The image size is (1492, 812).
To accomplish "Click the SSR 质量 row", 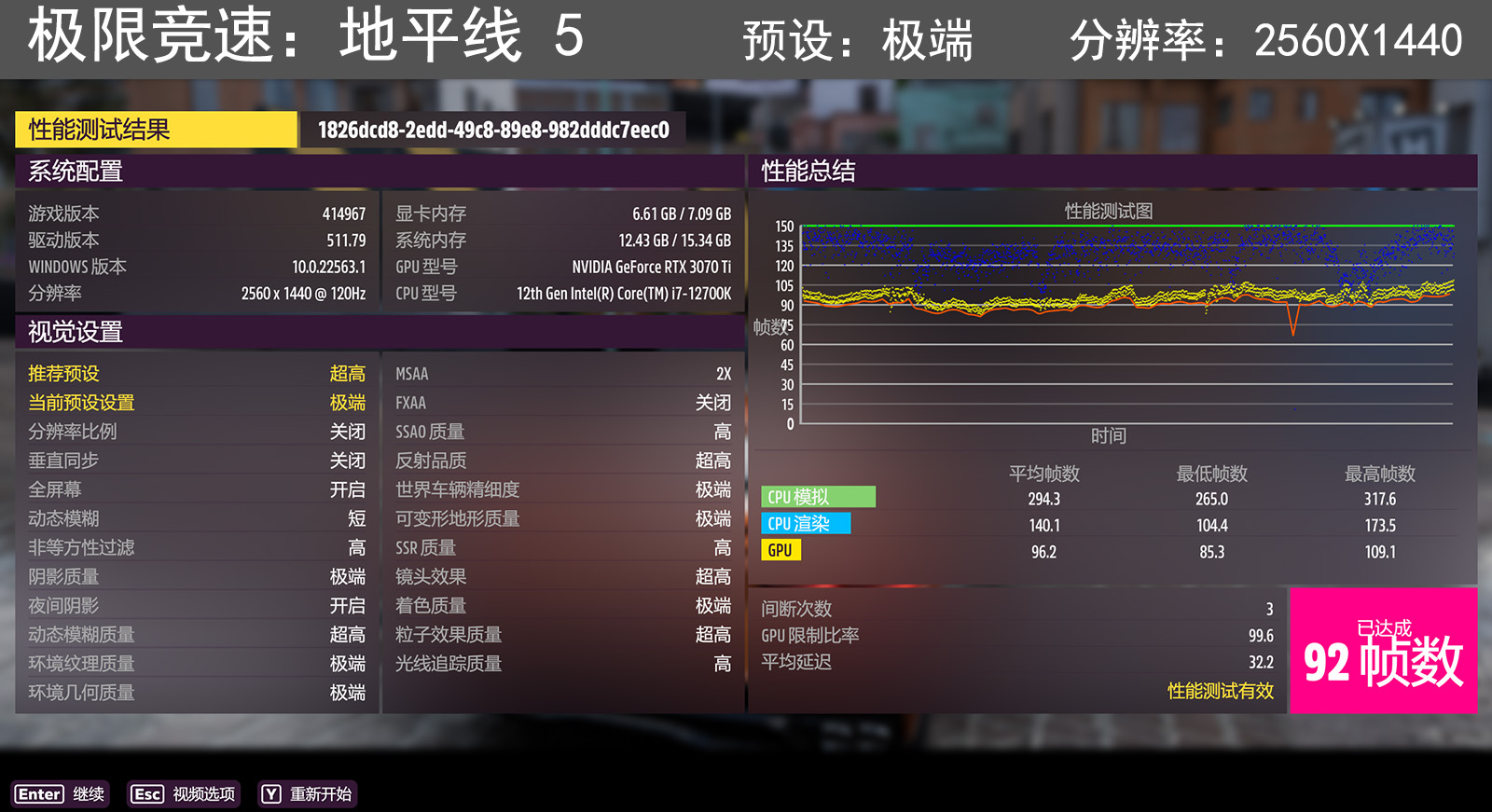I will [x=563, y=547].
